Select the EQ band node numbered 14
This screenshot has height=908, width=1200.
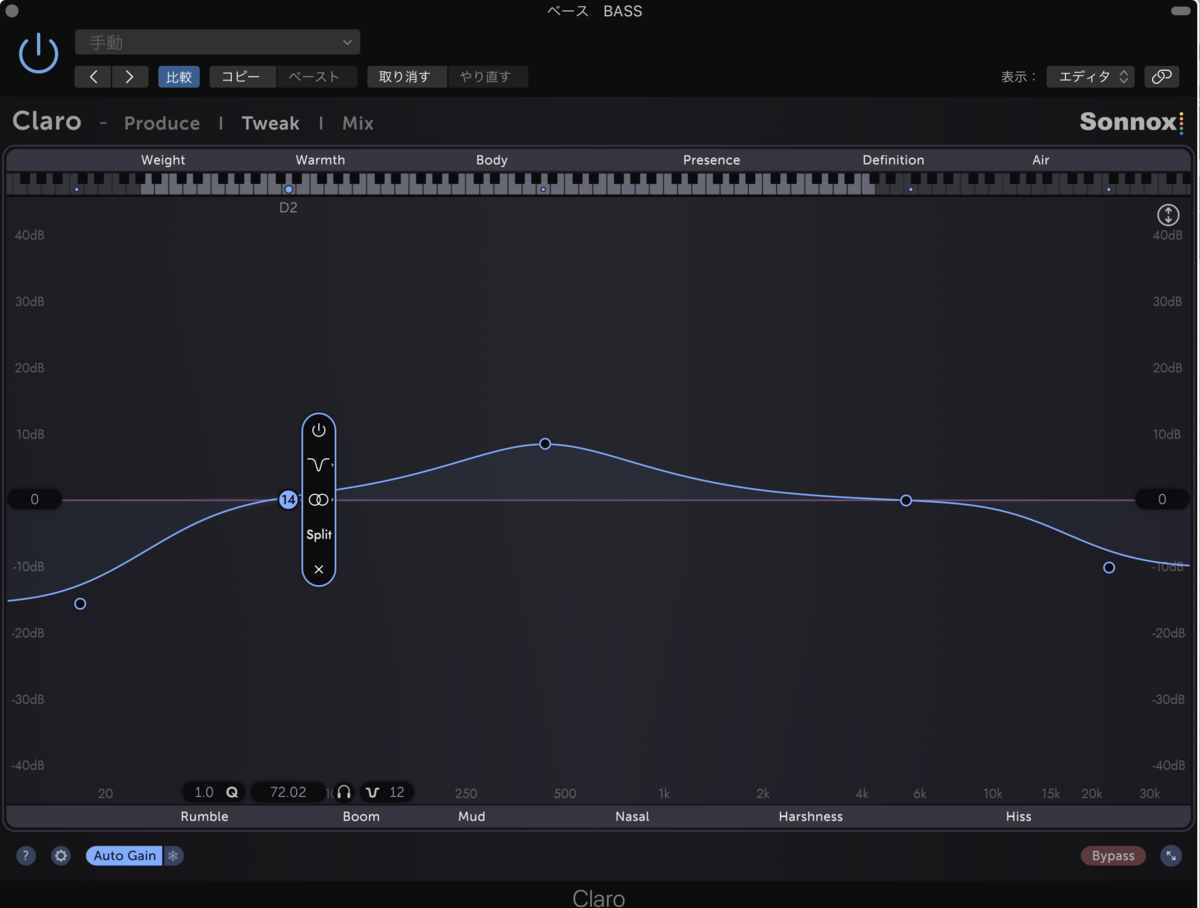pyautogui.click(x=288, y=499)
